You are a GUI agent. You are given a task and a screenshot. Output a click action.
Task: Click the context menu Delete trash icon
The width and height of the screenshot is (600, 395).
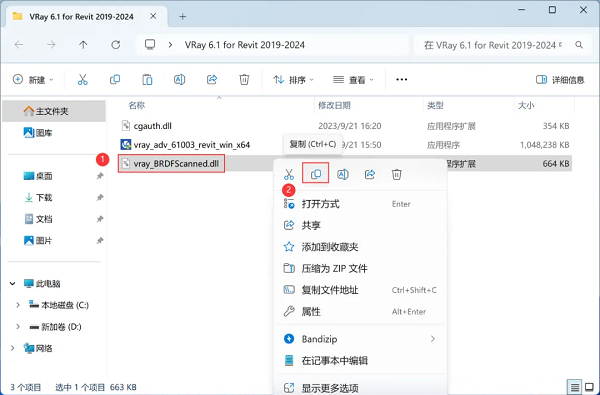(x=396, y=175)
